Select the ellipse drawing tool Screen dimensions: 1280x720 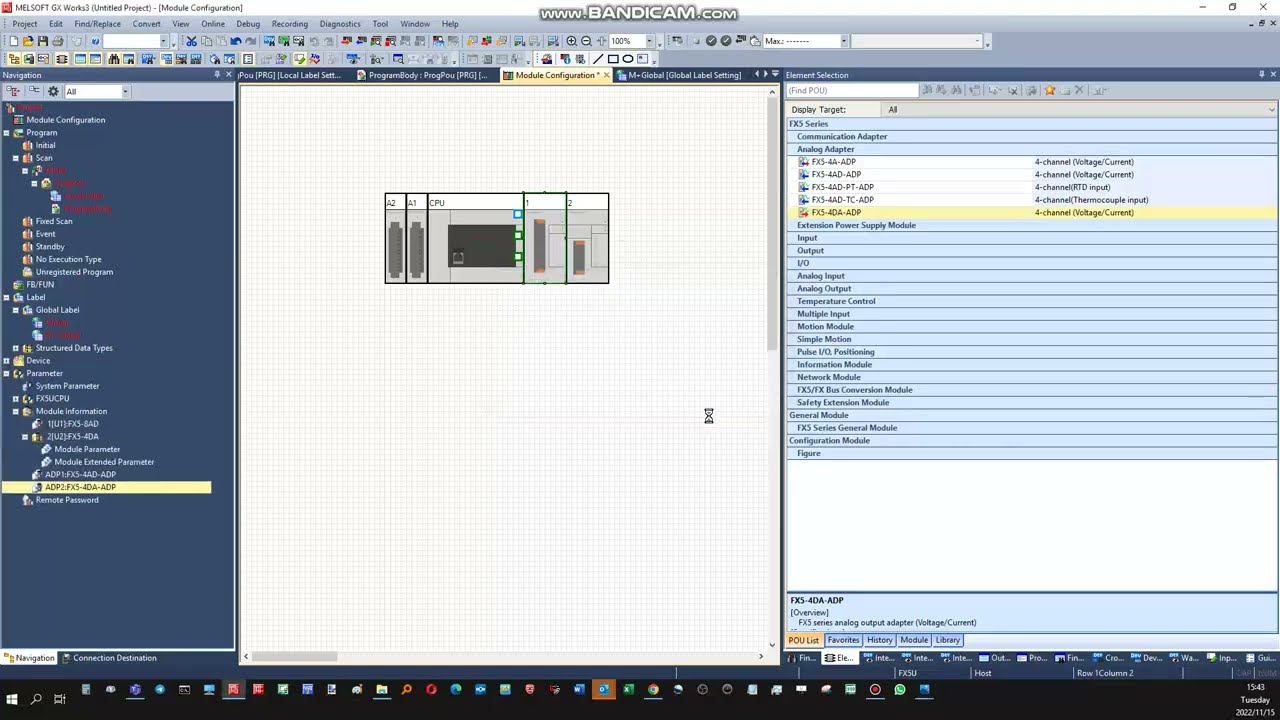628,59
